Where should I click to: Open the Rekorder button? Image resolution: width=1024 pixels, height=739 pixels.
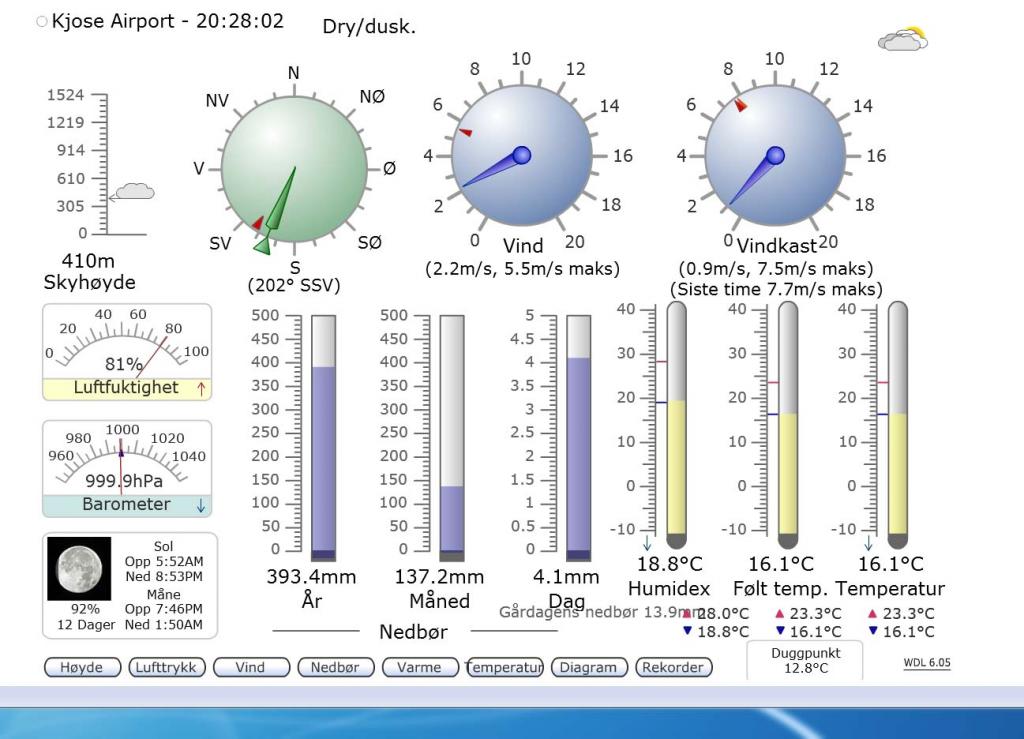[673, 668]
